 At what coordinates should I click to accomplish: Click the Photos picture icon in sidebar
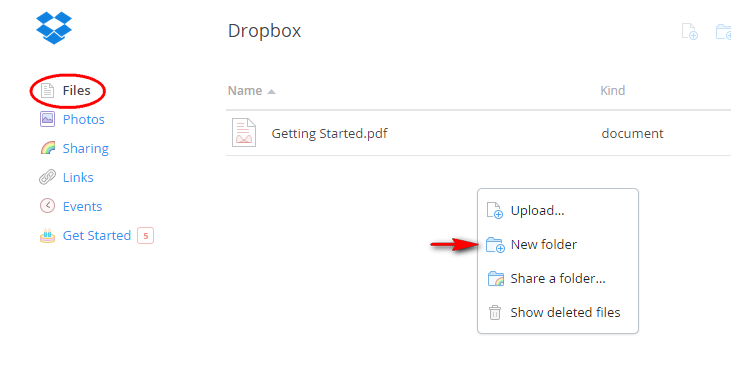point(47,119)
